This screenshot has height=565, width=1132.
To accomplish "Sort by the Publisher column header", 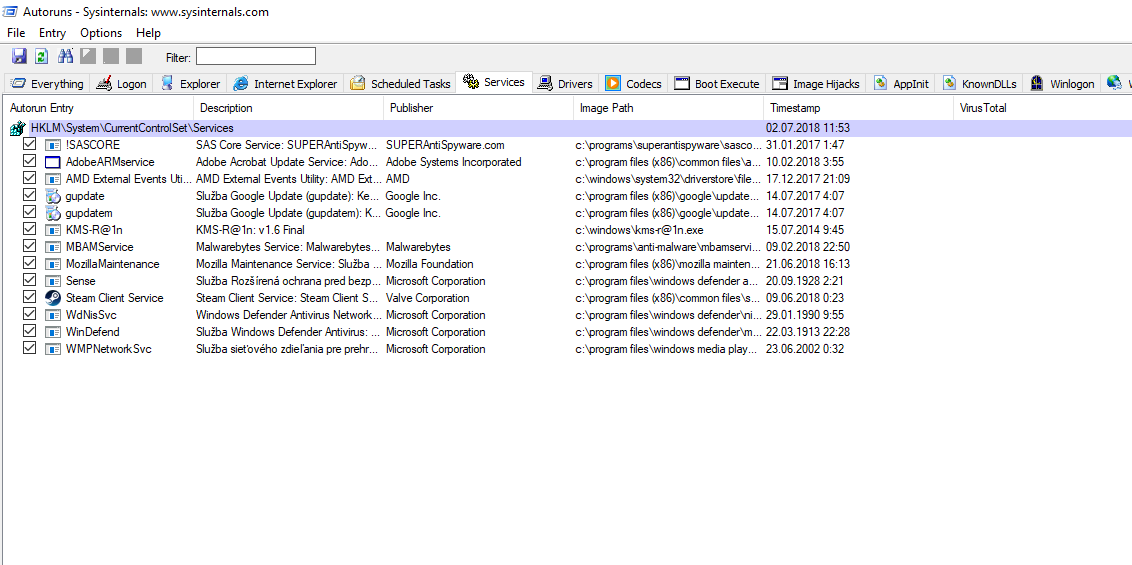I will (478, 108).
